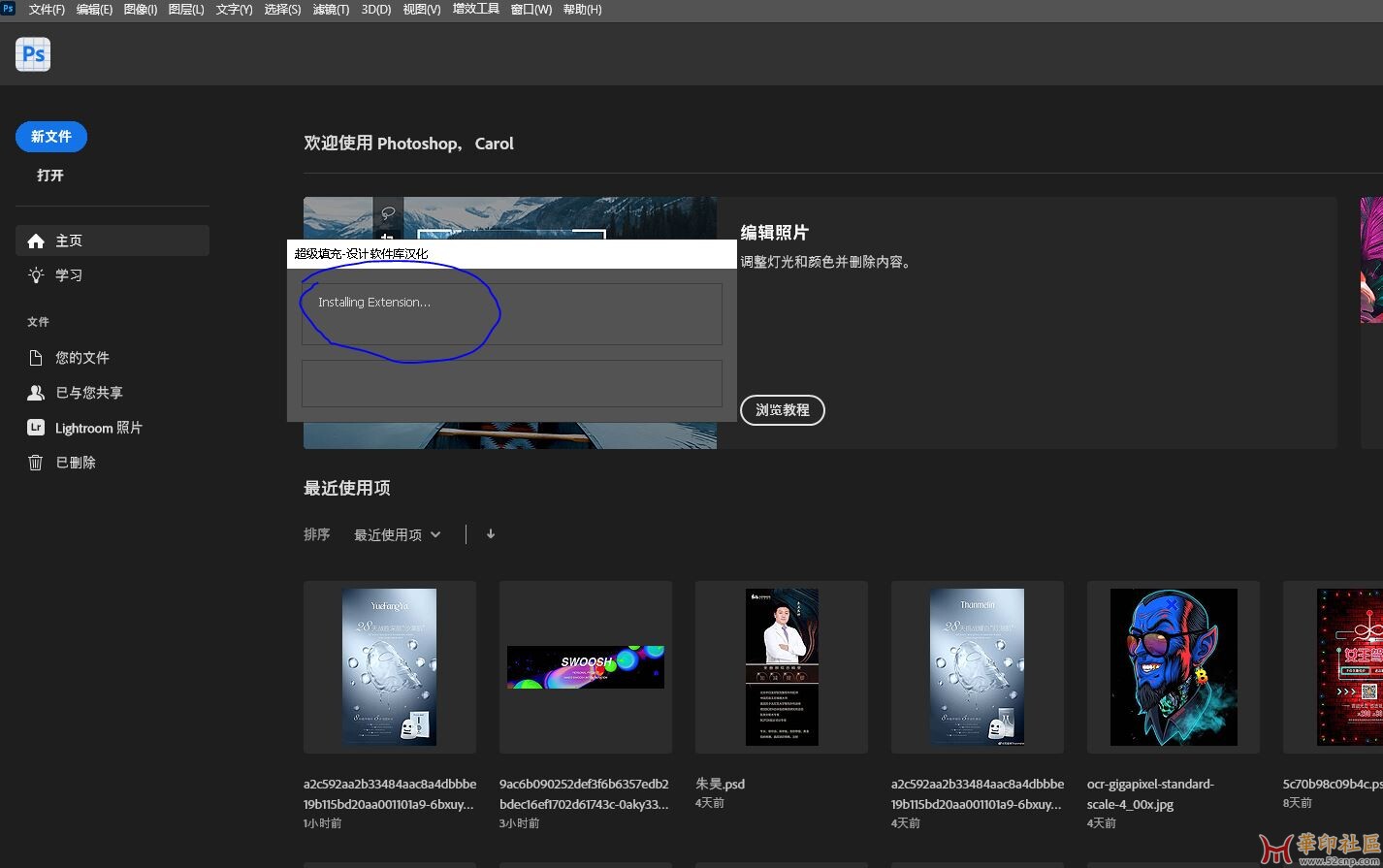Open the Thanmelin poster thumbnail from 4天前

tap(978, 667)
